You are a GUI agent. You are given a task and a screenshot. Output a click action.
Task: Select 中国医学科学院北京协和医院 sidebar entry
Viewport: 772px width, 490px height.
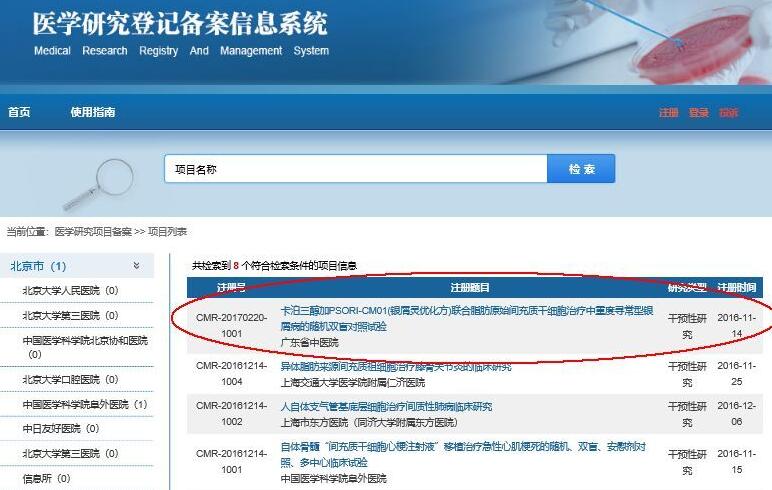pos(85,347)
